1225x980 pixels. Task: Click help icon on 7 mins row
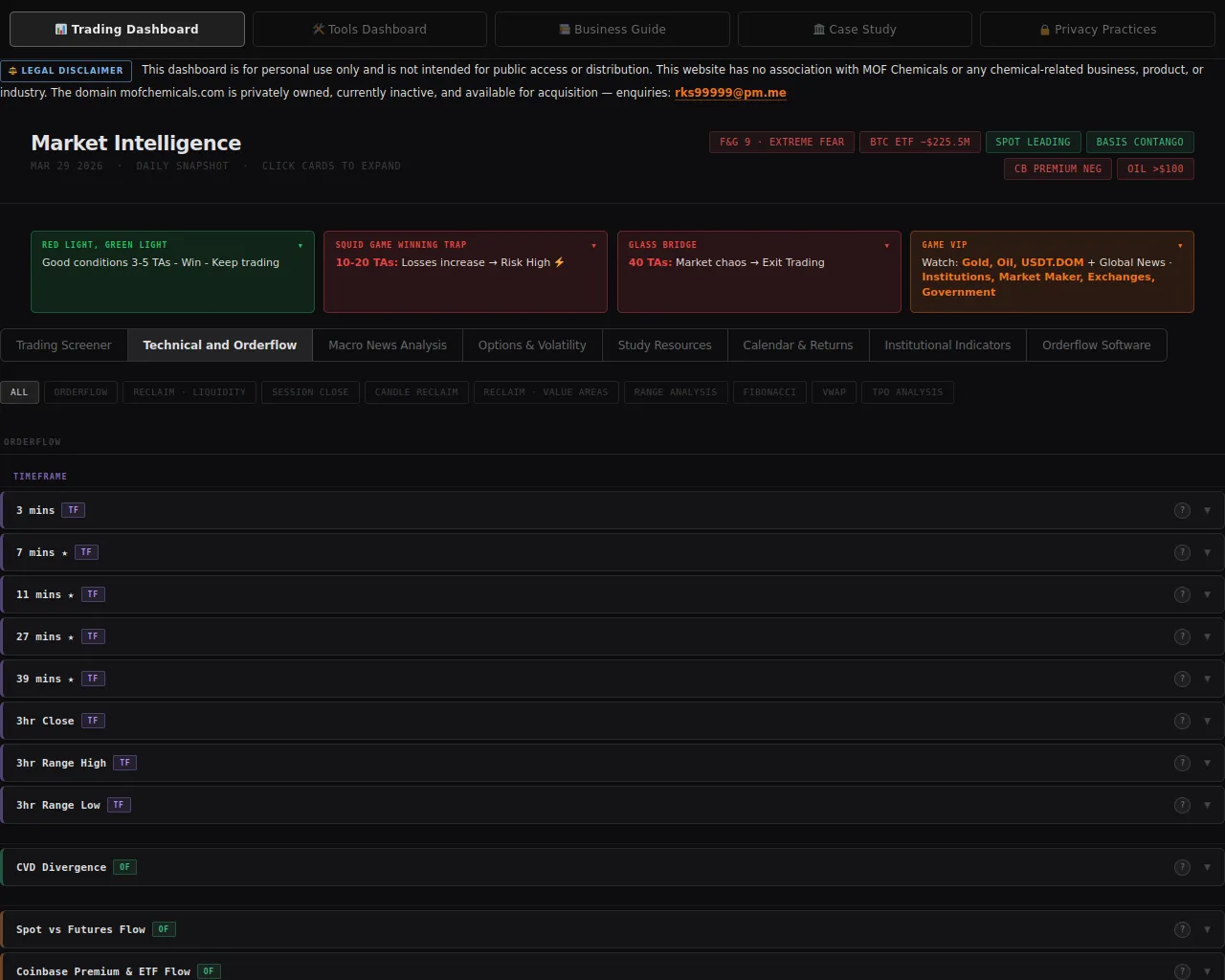tap(1182, 552)
